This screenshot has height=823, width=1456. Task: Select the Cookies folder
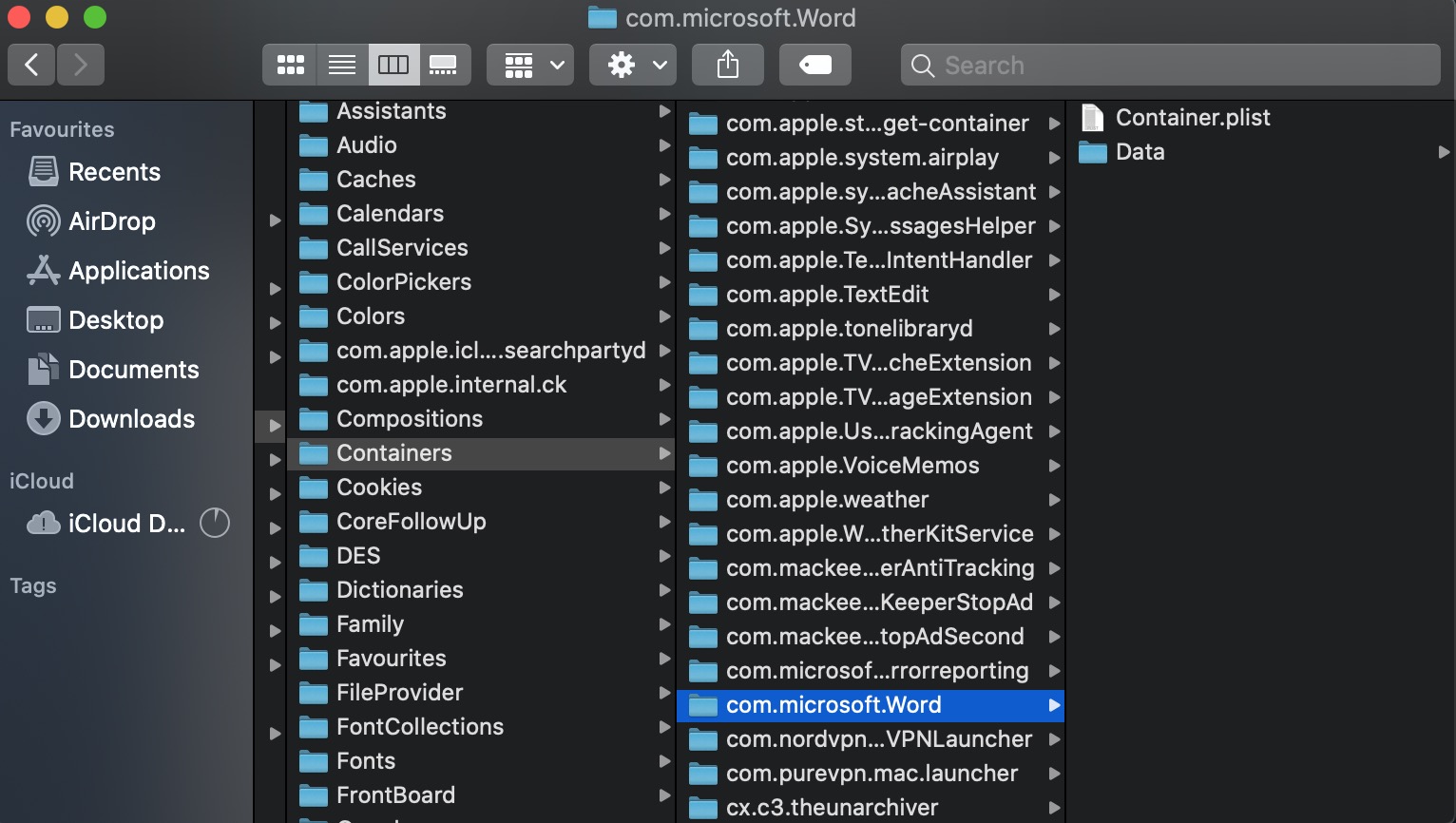[x=481, y=488]
